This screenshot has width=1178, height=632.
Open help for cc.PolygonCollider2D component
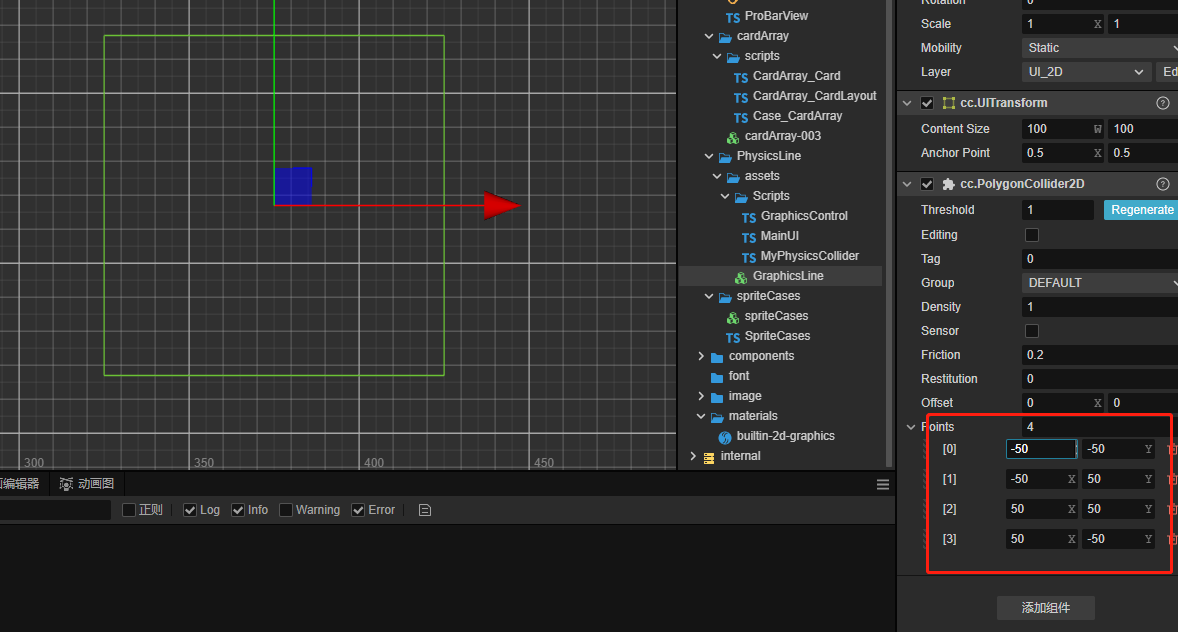tap(1162, 184)
